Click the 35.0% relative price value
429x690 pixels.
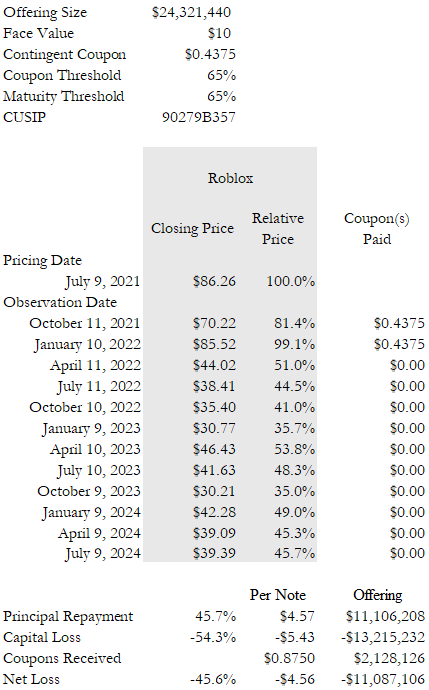(294, 491)
